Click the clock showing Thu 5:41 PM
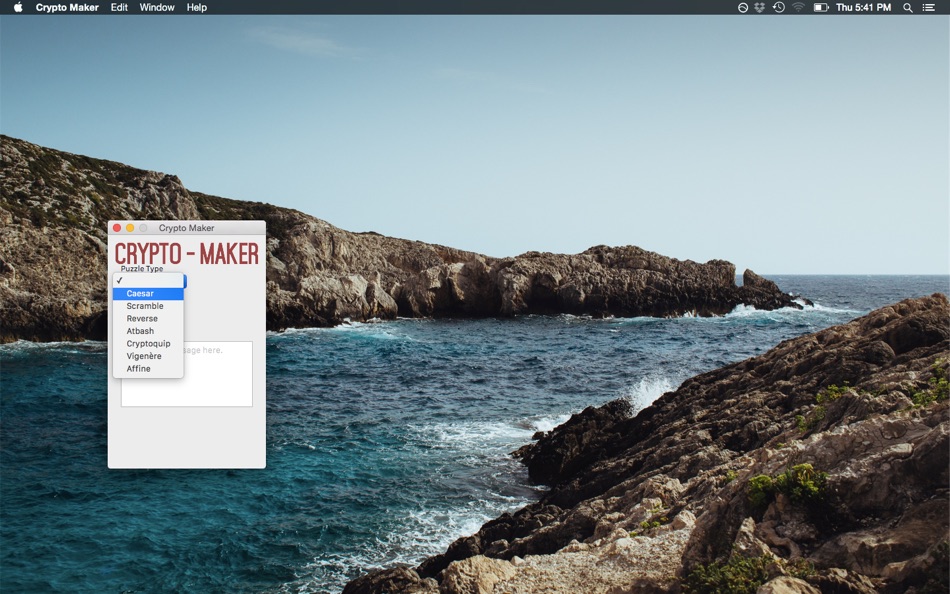The height and width of the screenshot is (594, 950). pyautogui.click(x=863, y=7)
